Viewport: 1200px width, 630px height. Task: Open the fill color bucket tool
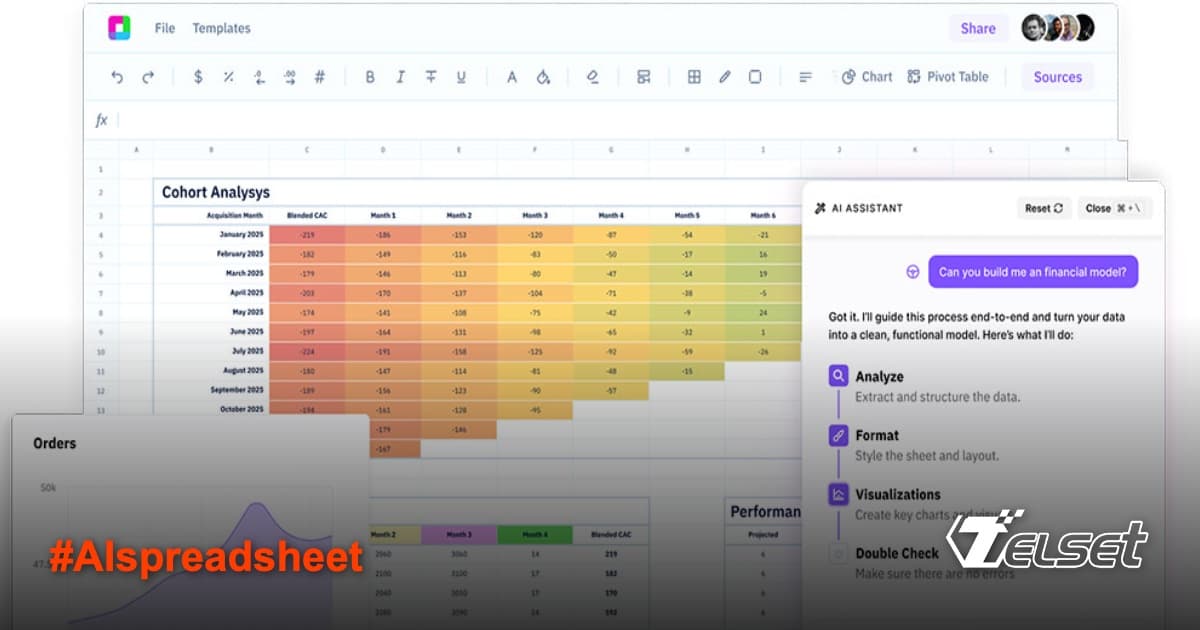click(x=543, y=77)
